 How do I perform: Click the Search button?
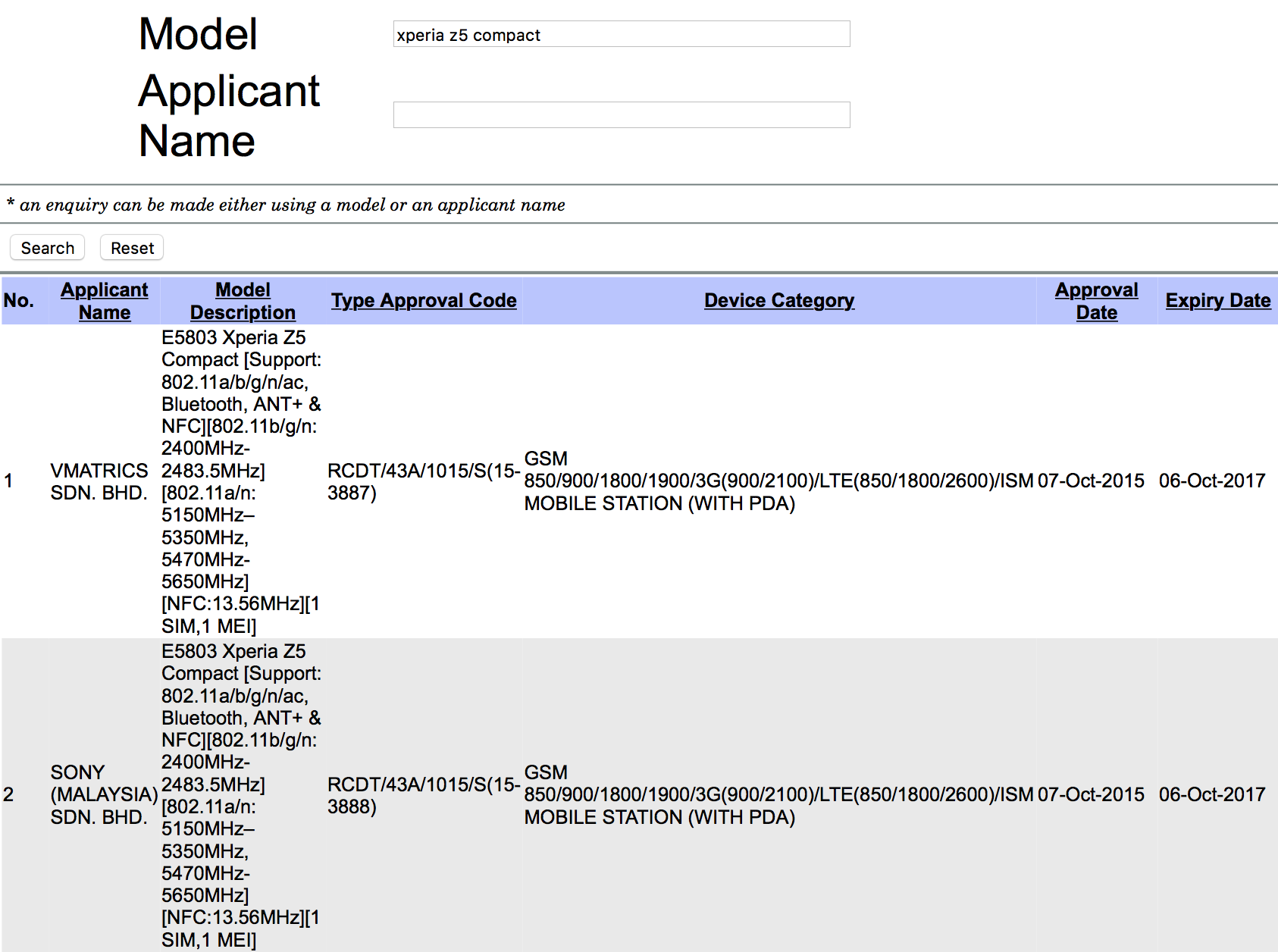[x=47, y=248]
